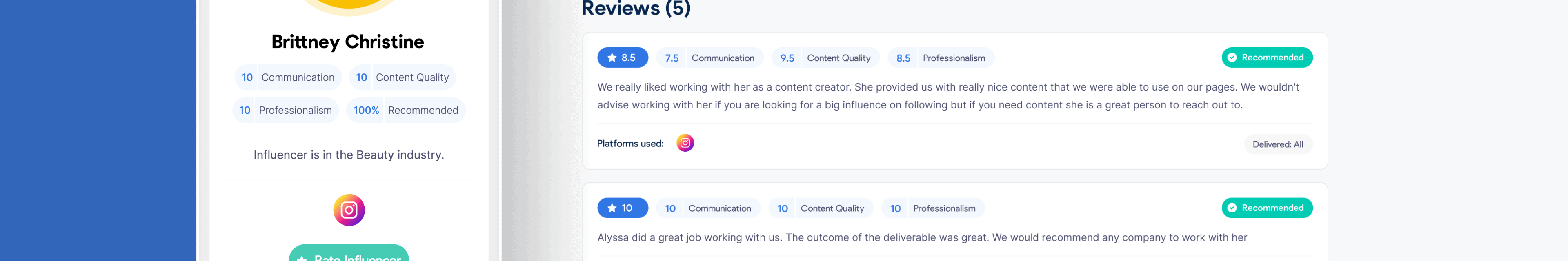Click profile 10 Professionalism score pill
The width and height of the screenshot is (1568, 261).
pos(285,110)
